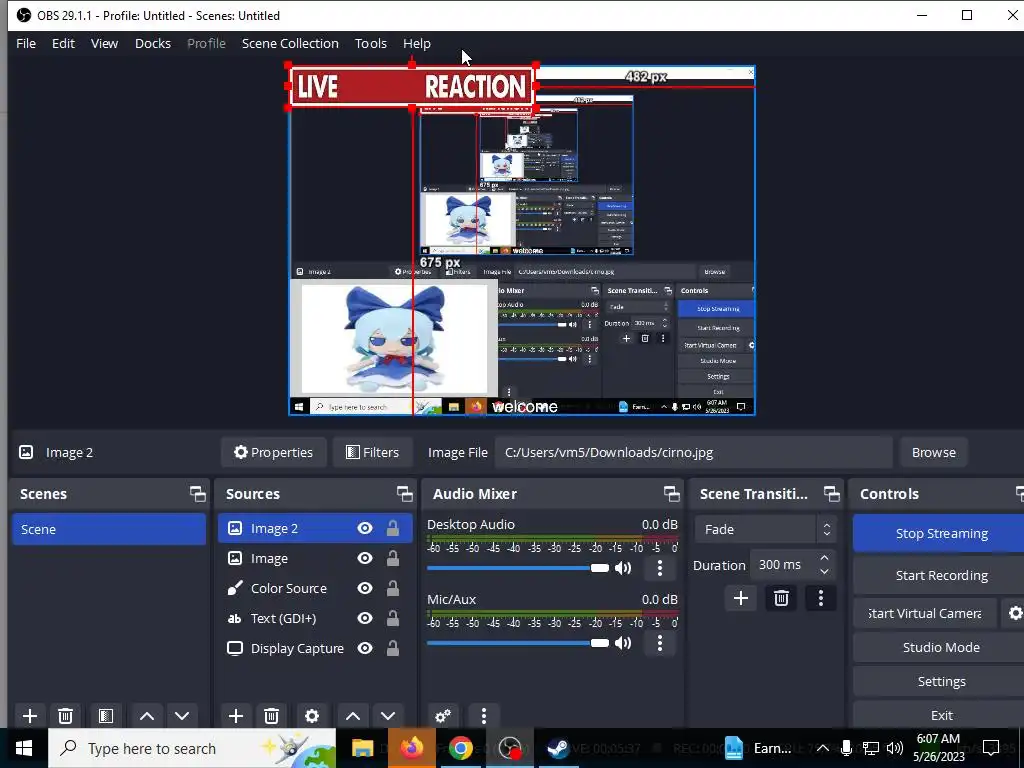Lock the Display Capture source
The image size is (1024, 768).
click(392, 648)
